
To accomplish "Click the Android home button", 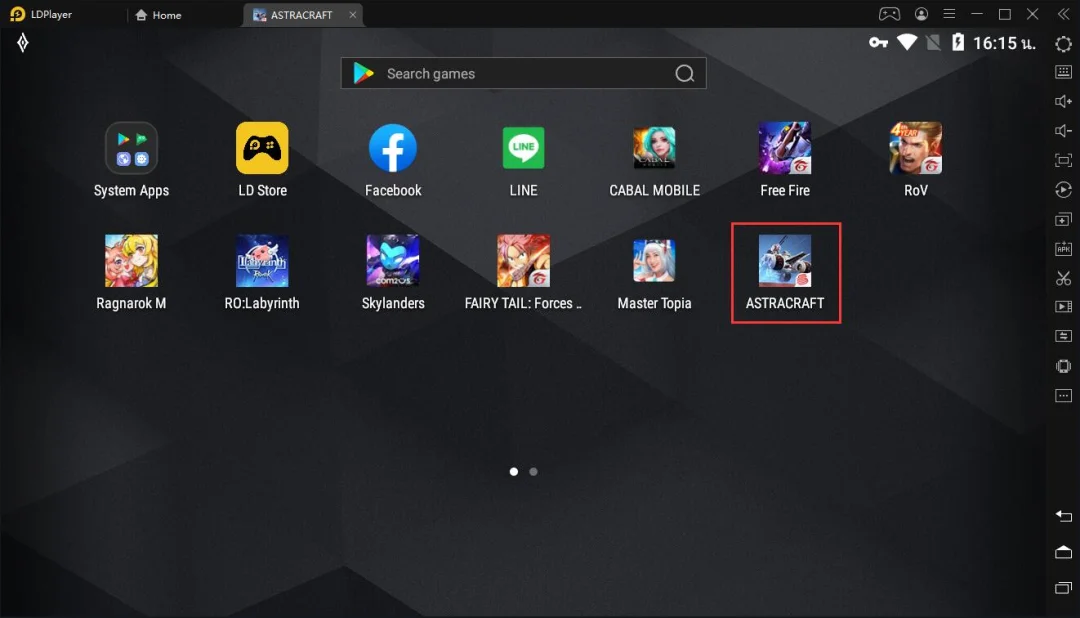I will (1063, 552).
